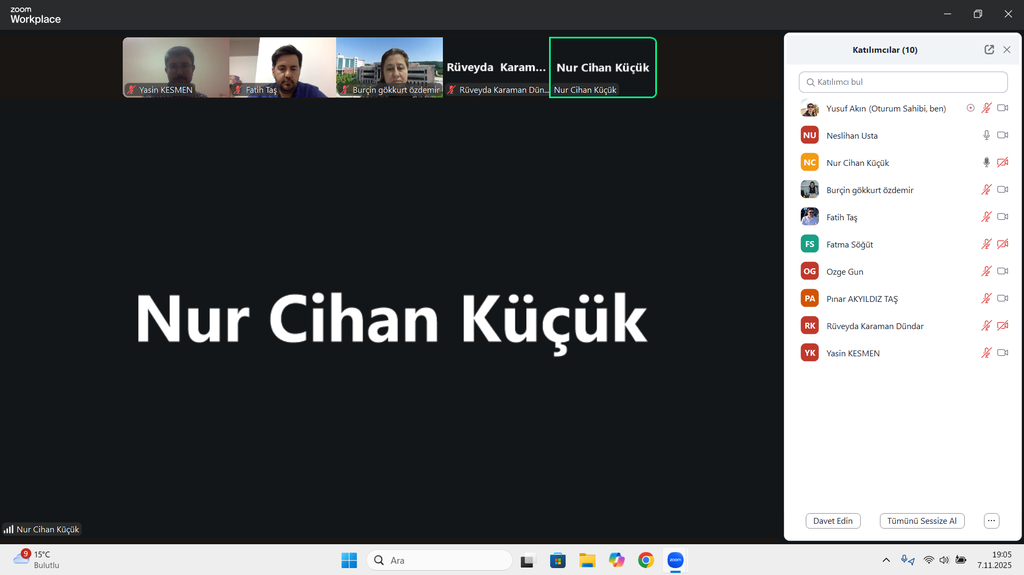Open the date and time flyout
1024x575 pixels.
[x=1000, y=559]
